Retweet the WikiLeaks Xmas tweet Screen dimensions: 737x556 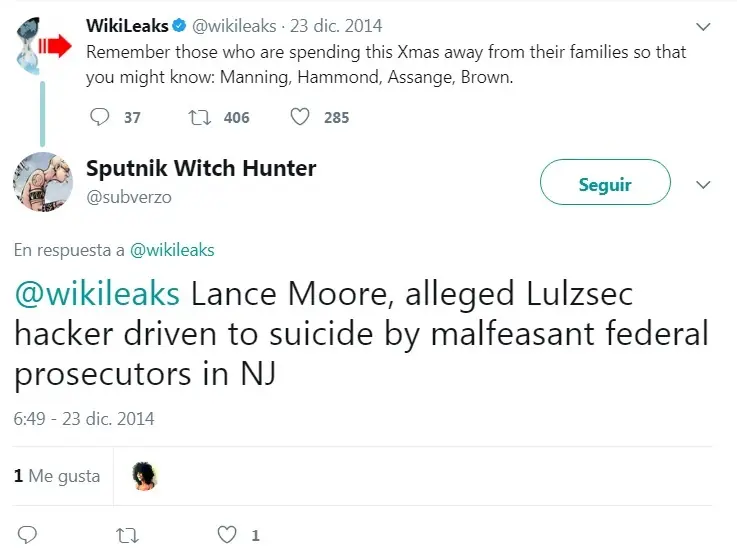(x=198, y=117)
